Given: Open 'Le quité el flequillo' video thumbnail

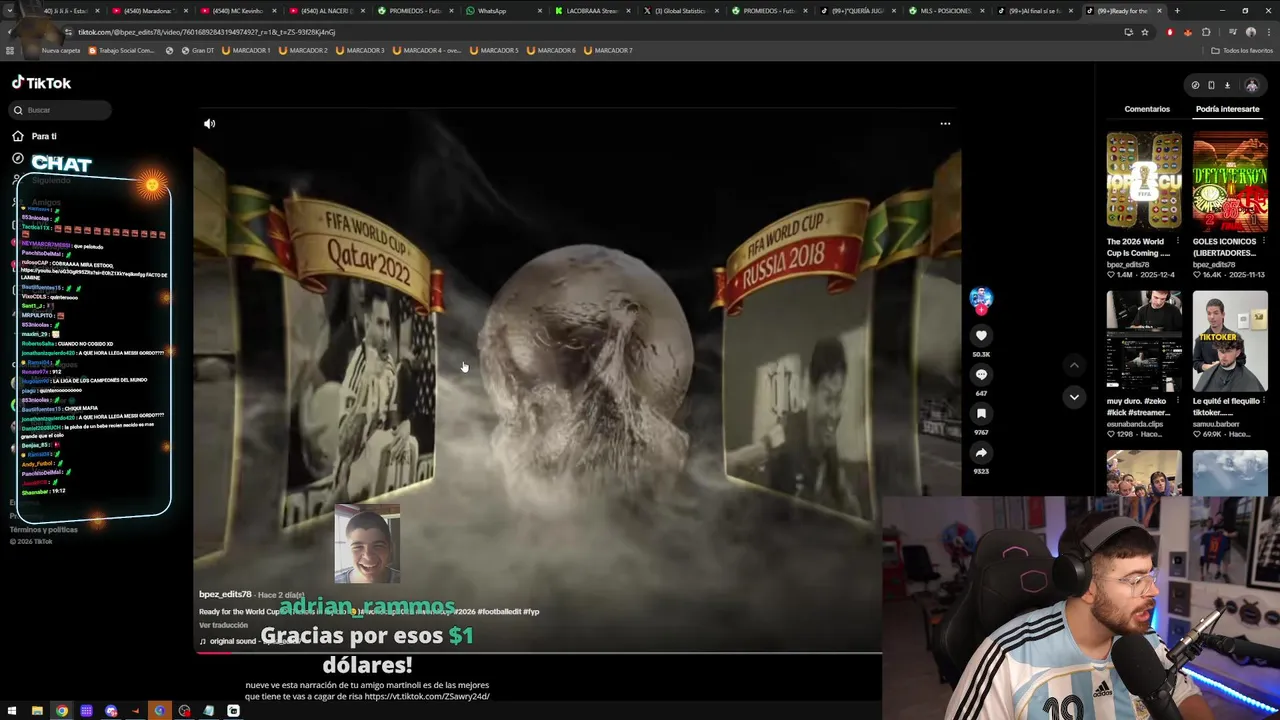Looking at the screenshot, I should click(1230, 341).
